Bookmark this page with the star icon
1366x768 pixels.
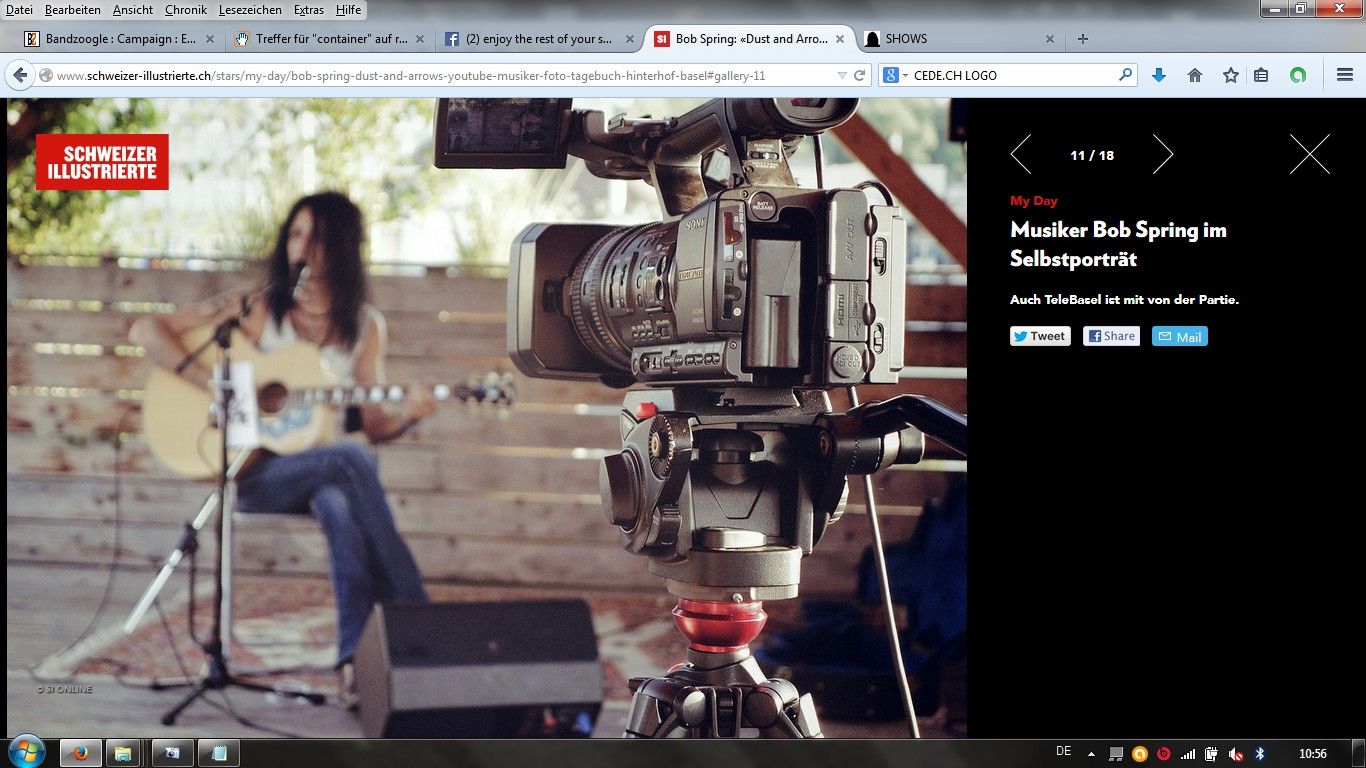[x=1230, y=75]
